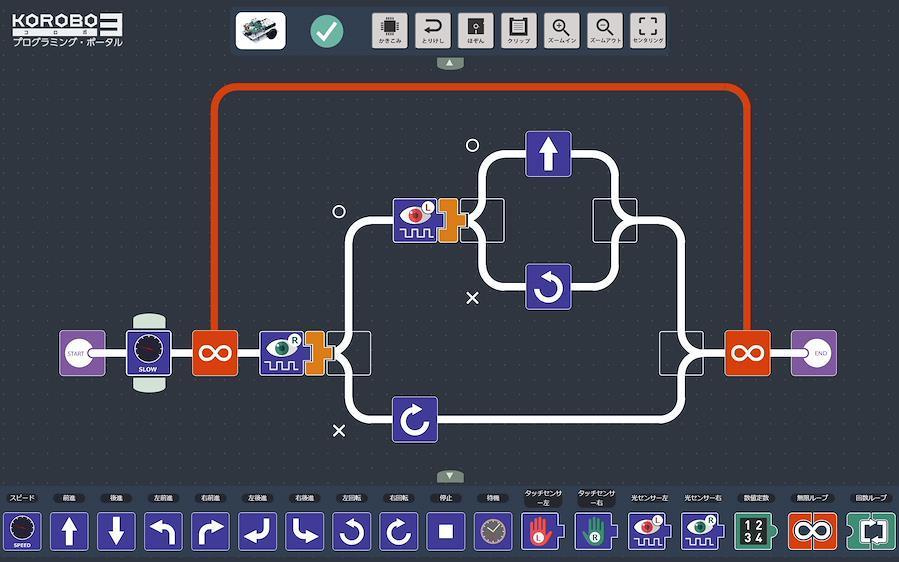
Task: Select the 停止 stop block in the palette
Action: coord(445,531)
